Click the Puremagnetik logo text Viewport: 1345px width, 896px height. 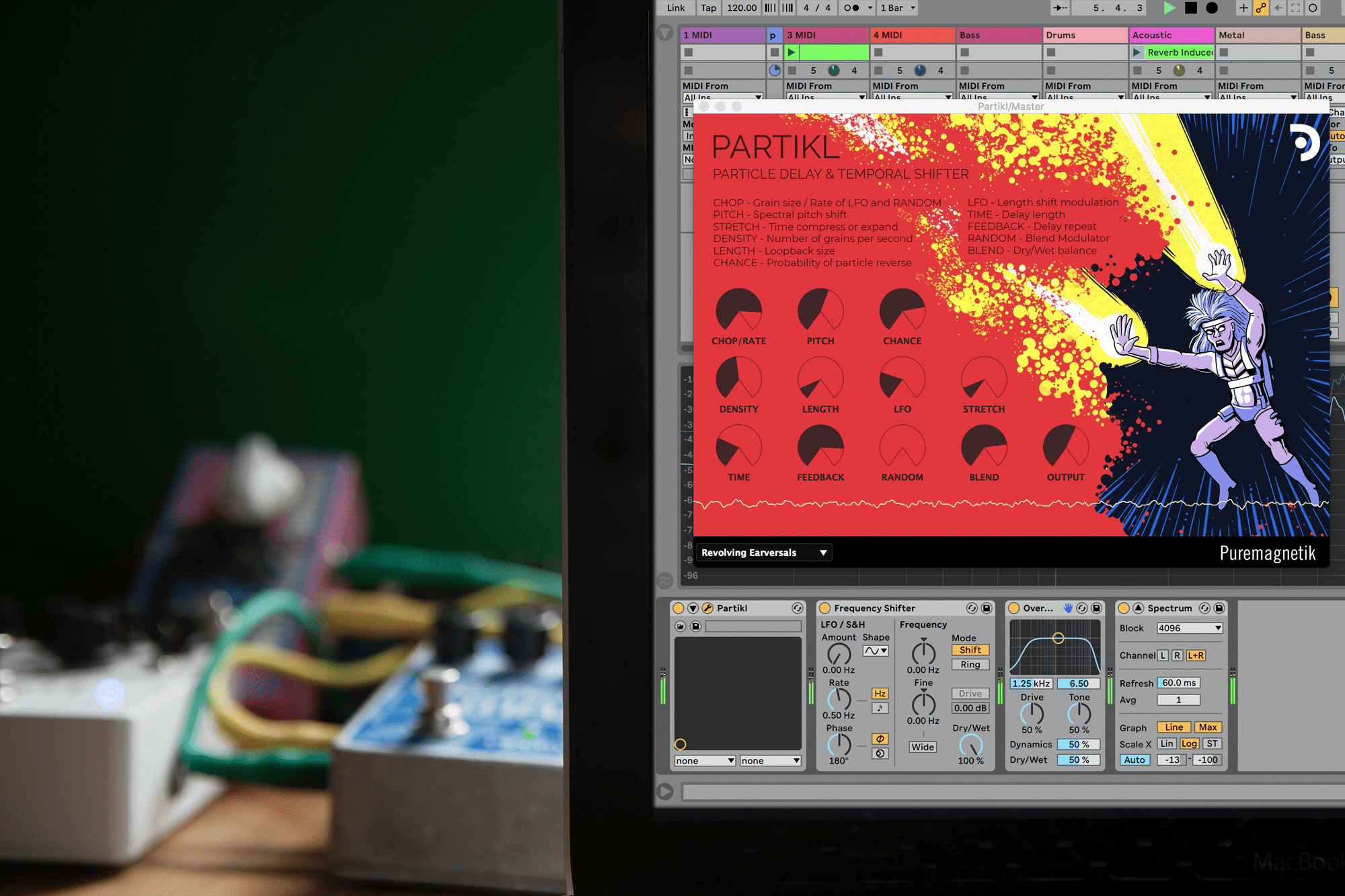coord(1268,553)
